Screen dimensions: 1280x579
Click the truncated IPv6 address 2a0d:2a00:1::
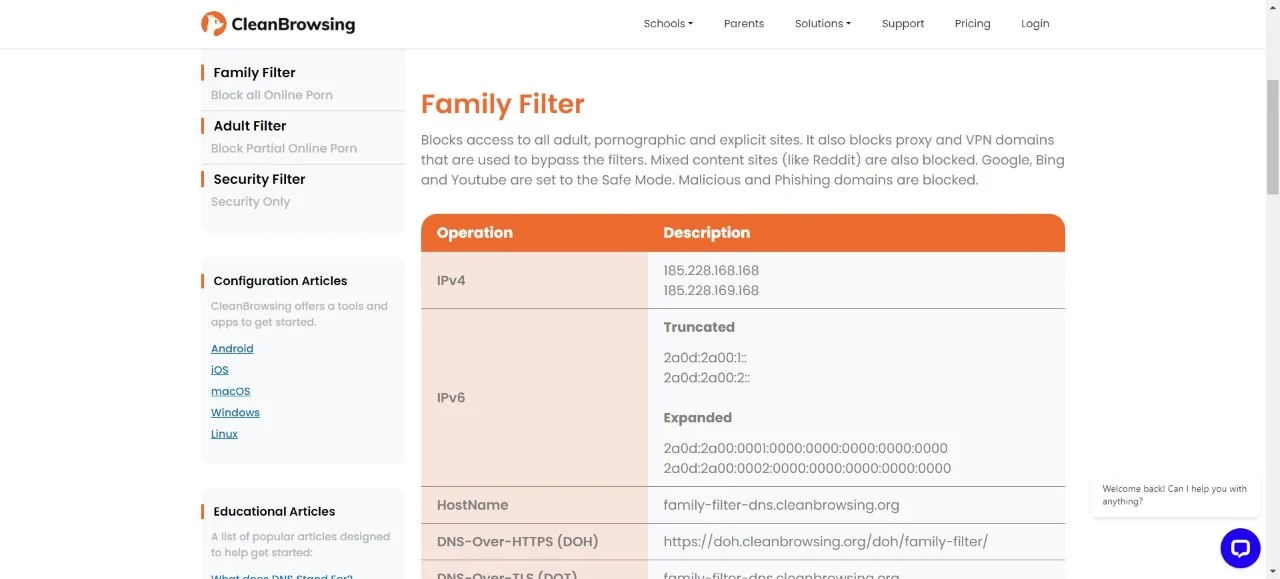pos(705,358)
